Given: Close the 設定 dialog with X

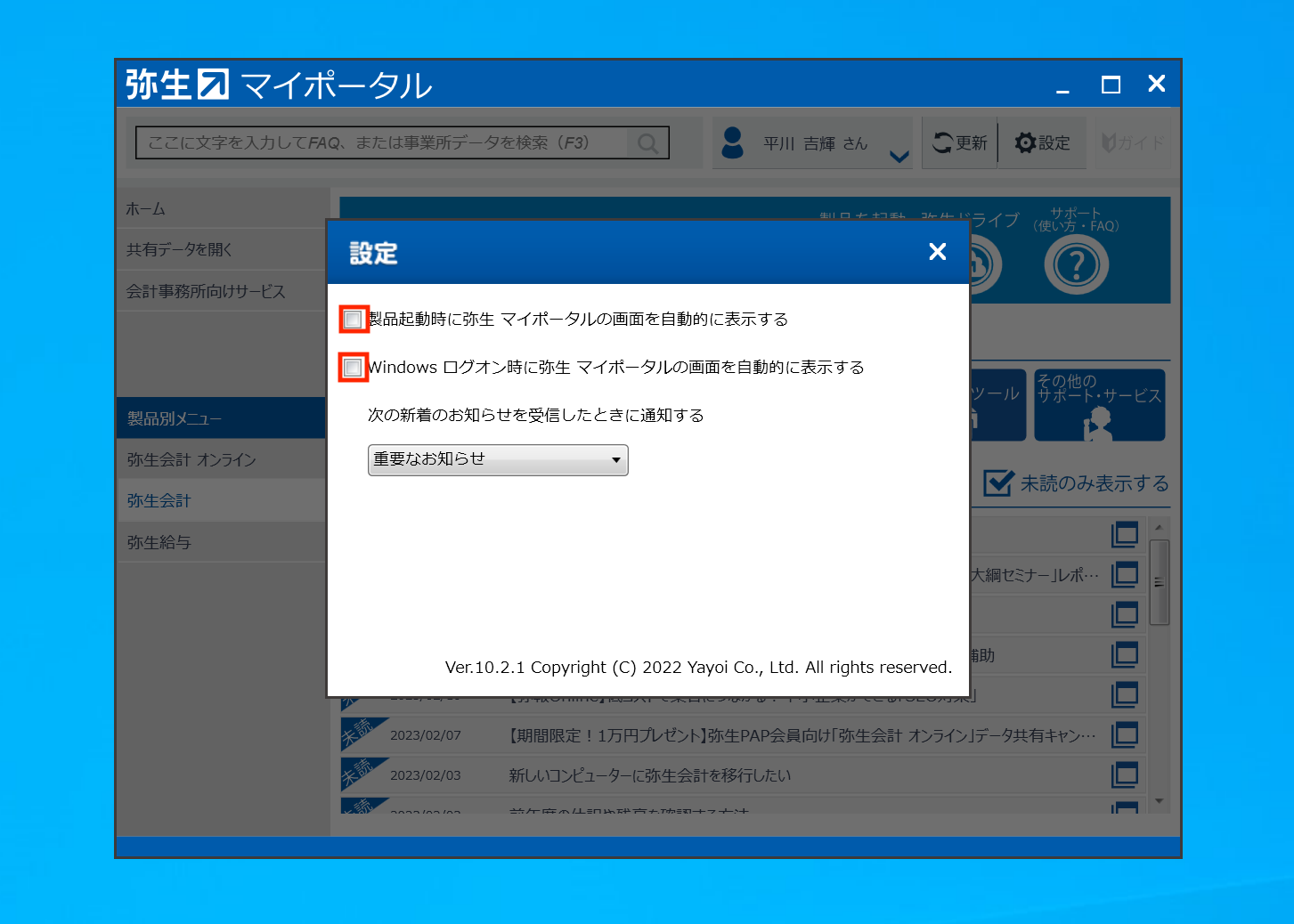Looking at the screenshot, I should (937, 252).
